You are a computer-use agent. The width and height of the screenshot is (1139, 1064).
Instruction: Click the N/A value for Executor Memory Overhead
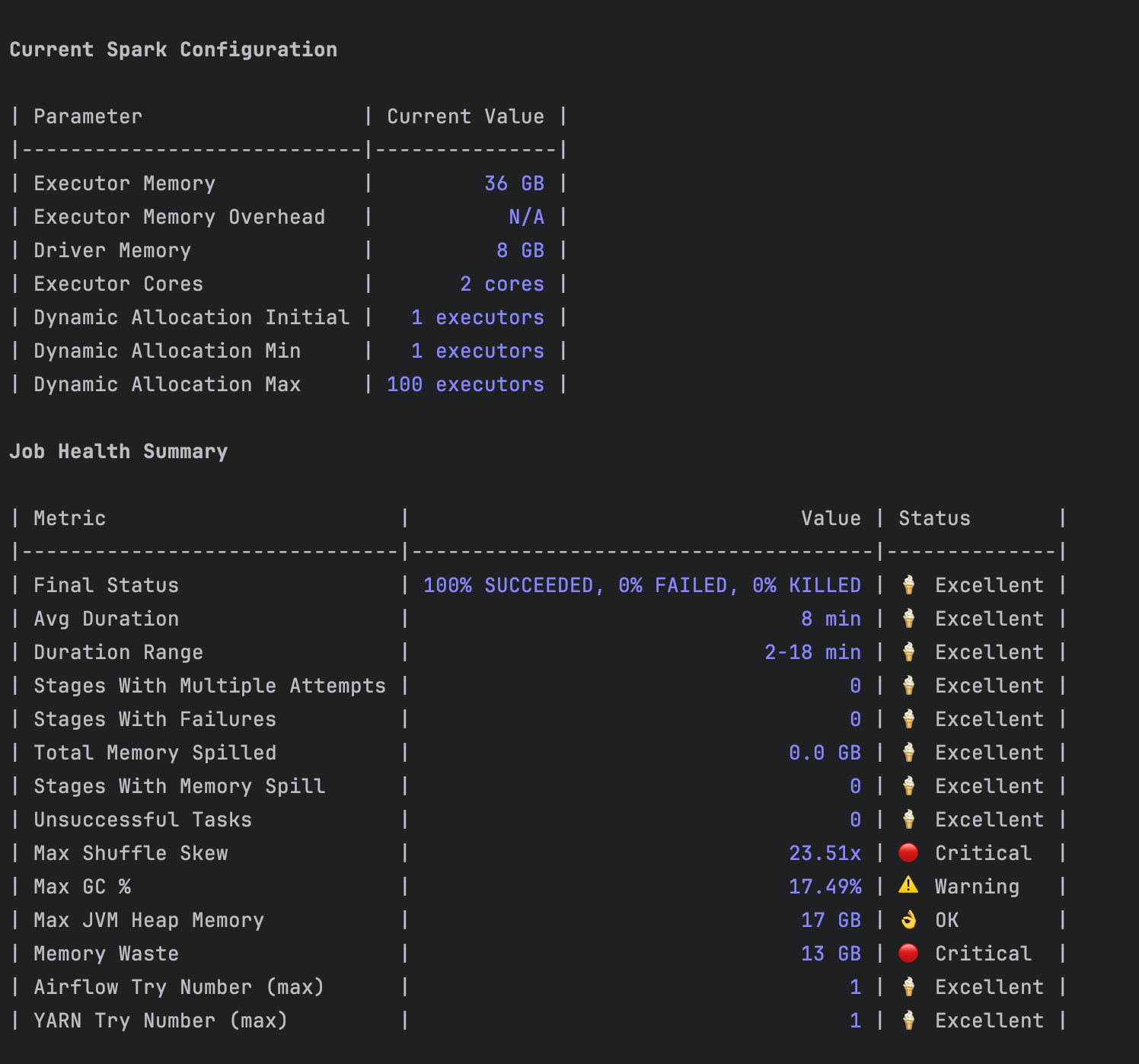526,216
